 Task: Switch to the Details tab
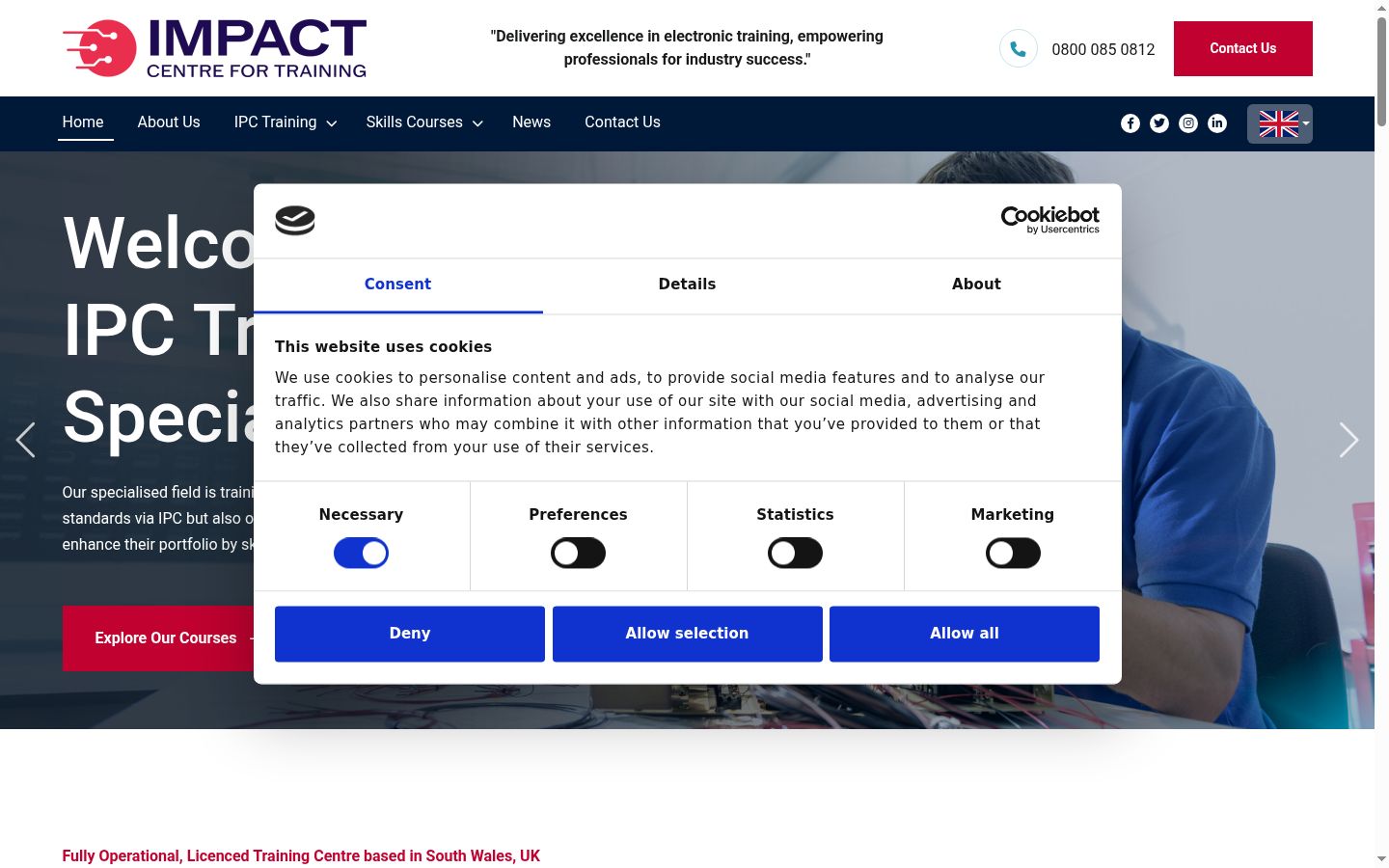coord(687,285)
